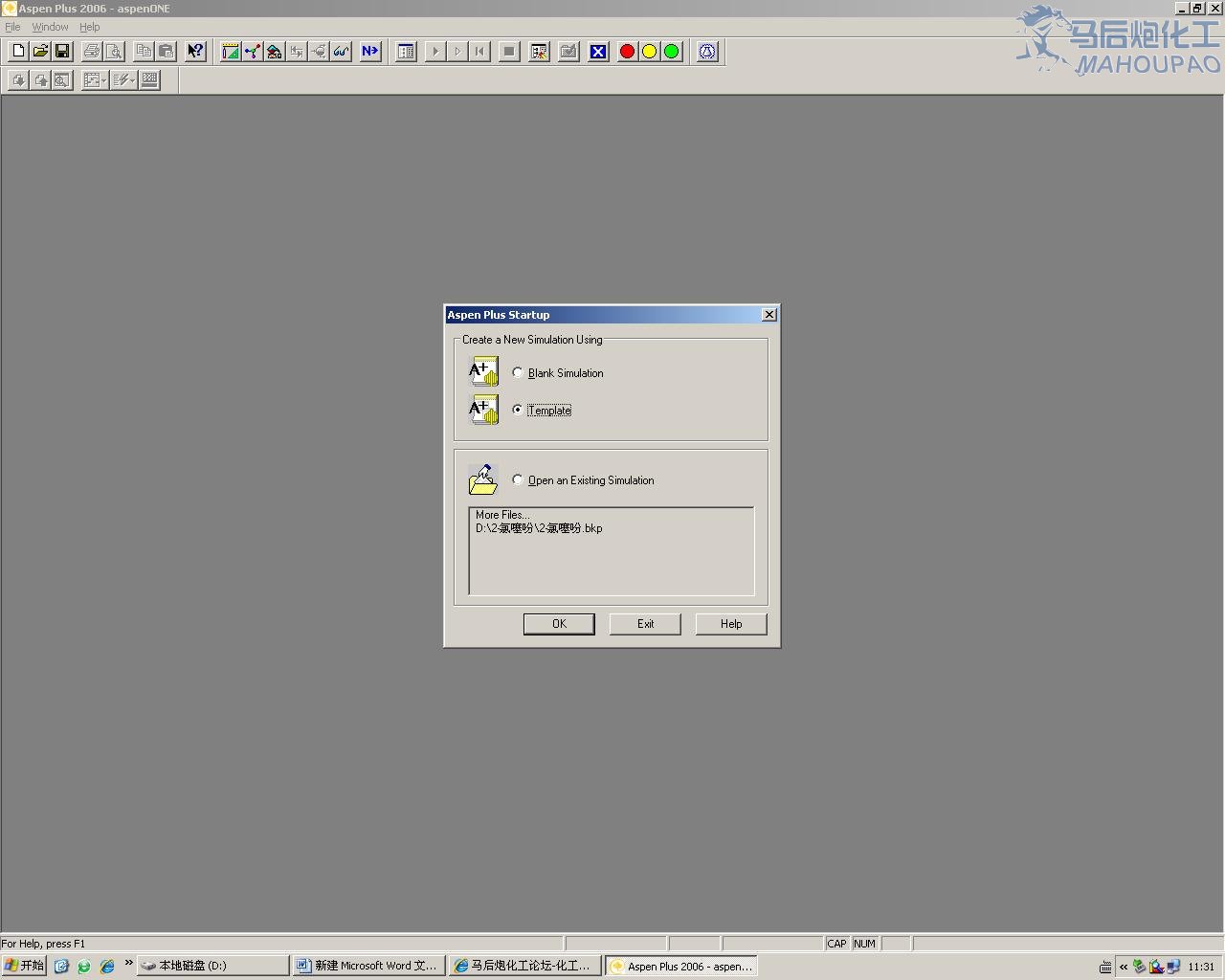Click the green triangle ruler toolbar icon
This screenshot has width=1225, height=980.
tap(231, 52)
